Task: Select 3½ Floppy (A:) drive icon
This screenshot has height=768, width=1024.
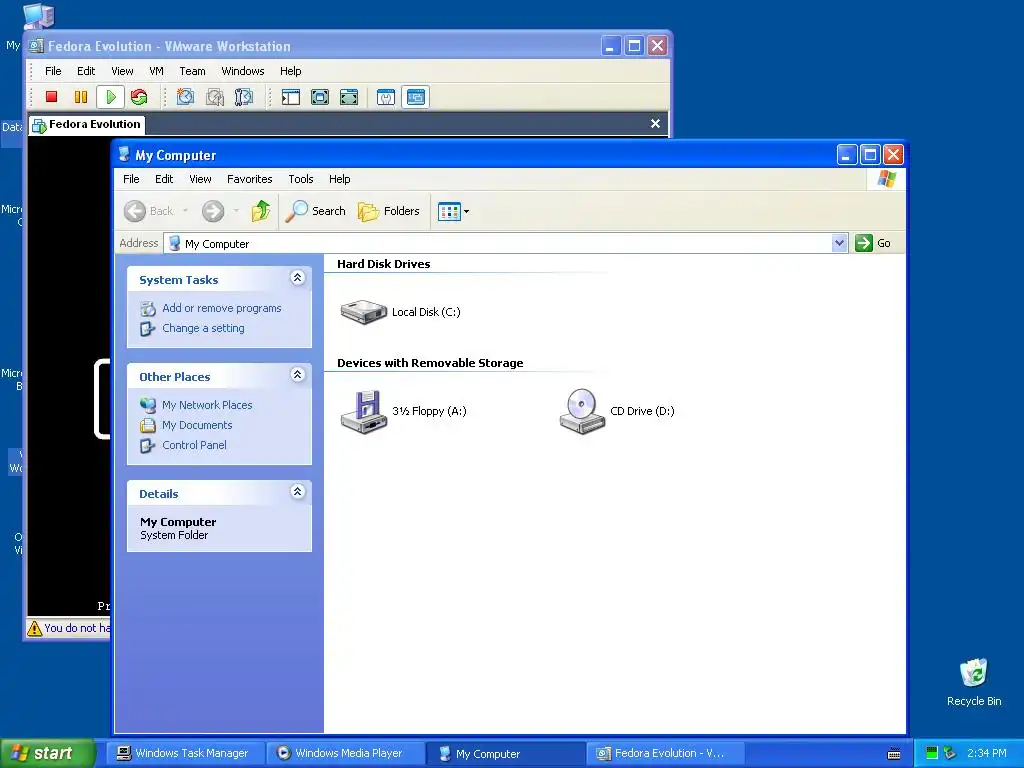Action: click(364, 411)
